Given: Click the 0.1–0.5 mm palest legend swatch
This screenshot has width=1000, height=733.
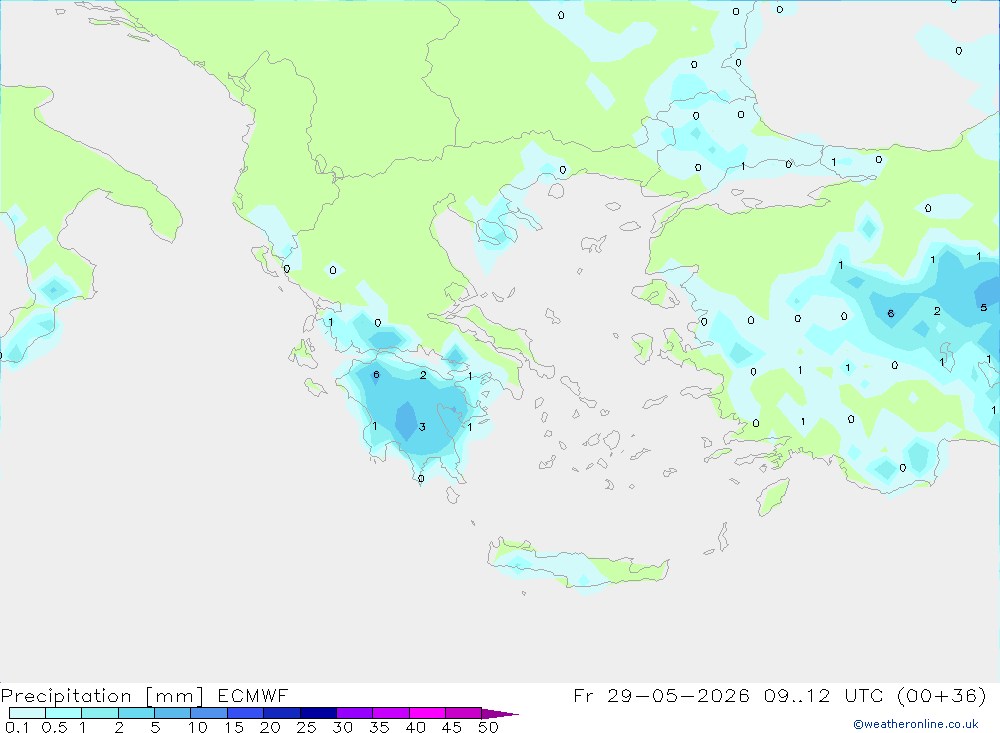Looking at the screenshot, I should point(27,713).
